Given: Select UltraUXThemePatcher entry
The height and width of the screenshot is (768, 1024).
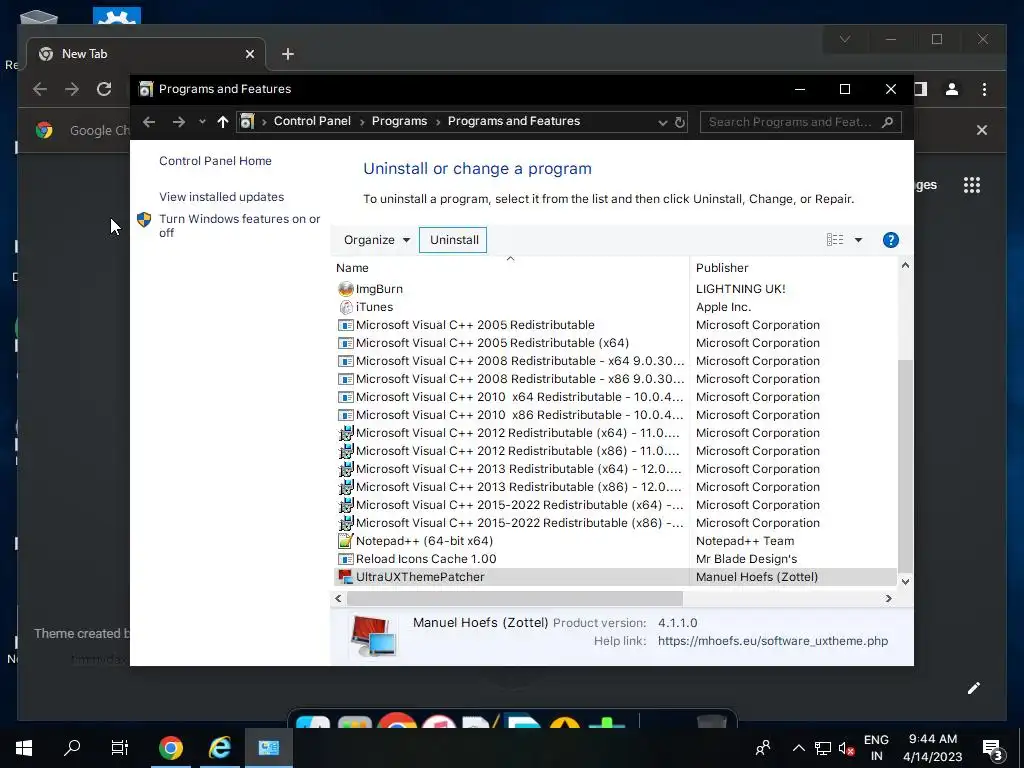Looking at the screenshot, I should coord(420,577).
